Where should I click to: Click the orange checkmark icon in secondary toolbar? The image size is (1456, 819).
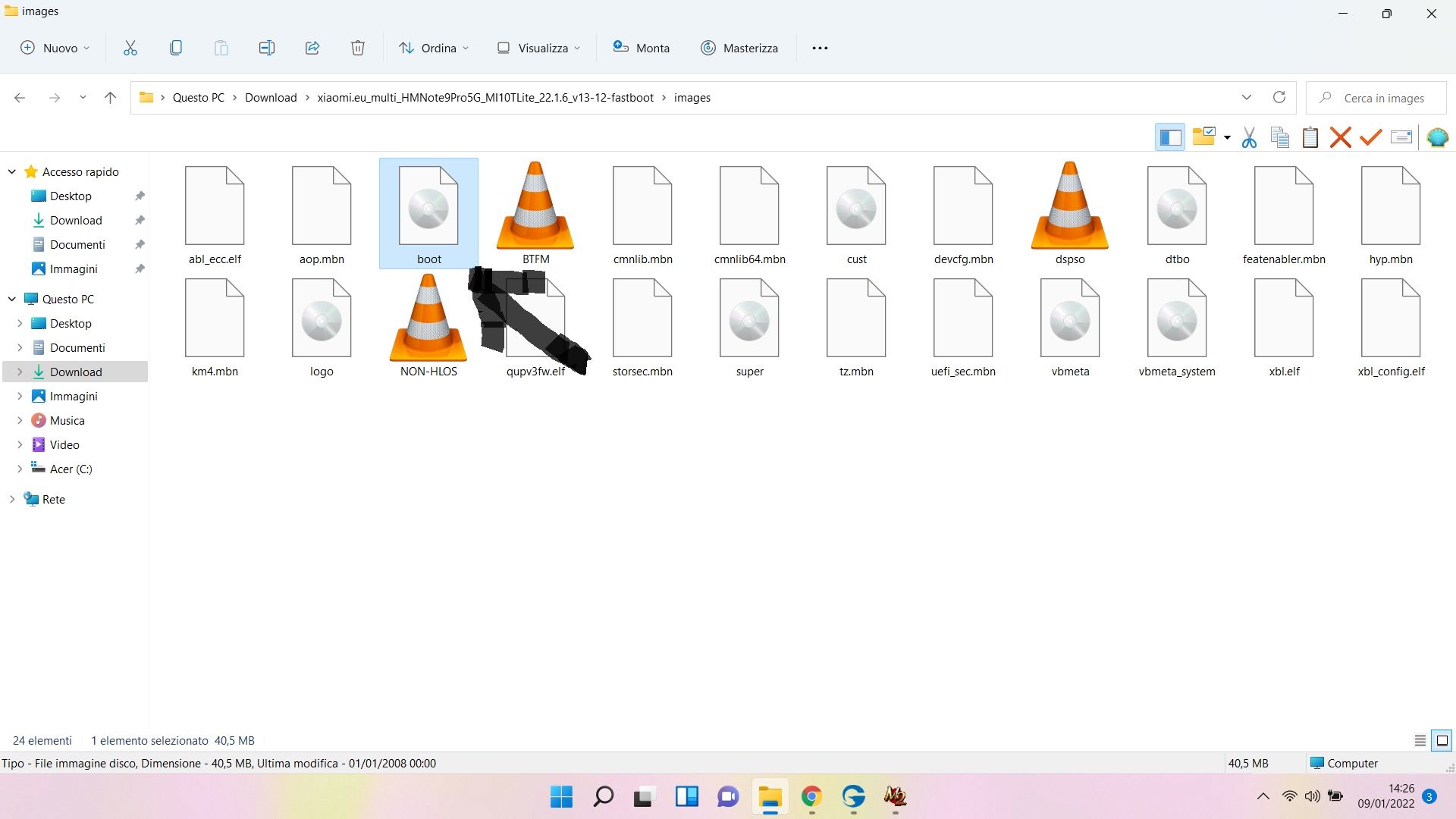[1371, 137]
